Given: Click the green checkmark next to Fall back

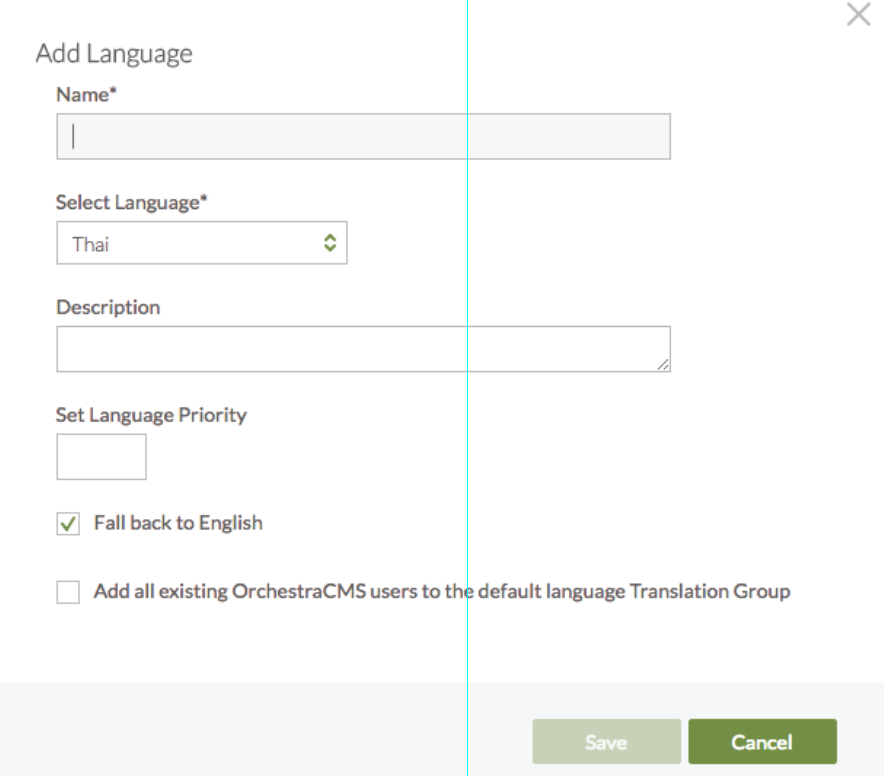Looking at the screenshot, I should [x=68, y=524].
